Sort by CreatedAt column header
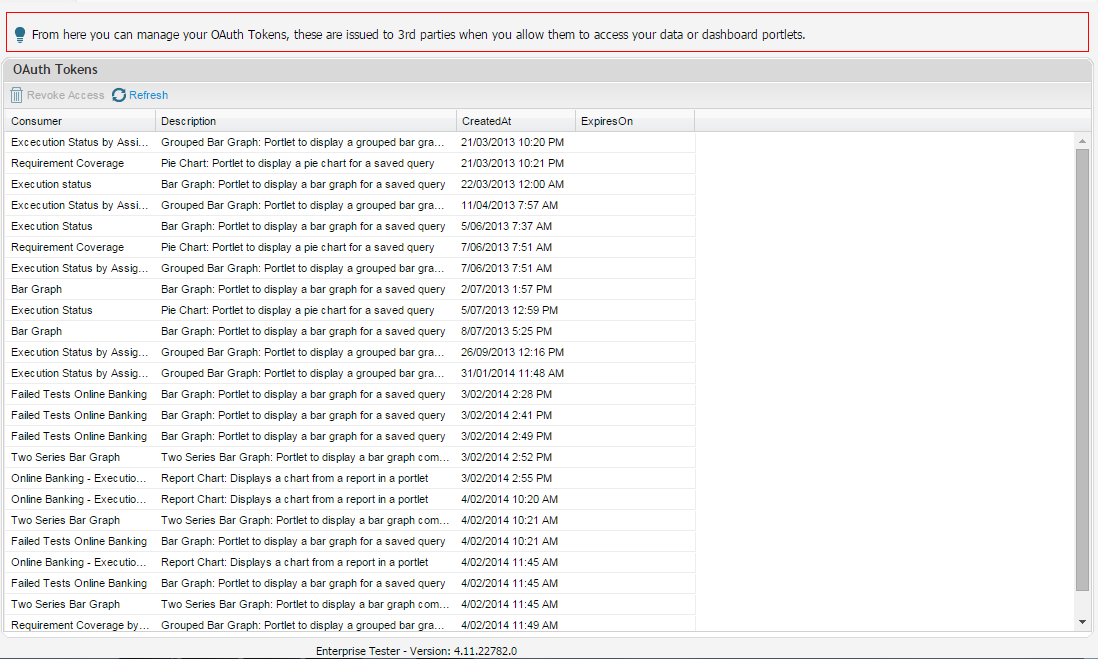1098x659 pixels. coord(515,121)
